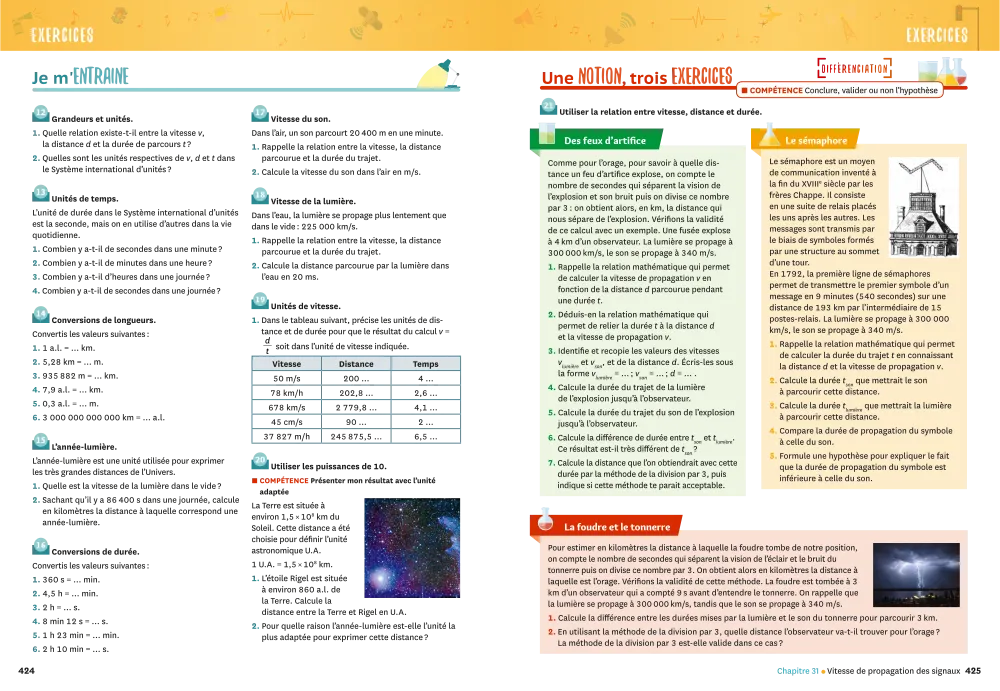Select the "45 cm/s" table cell
The width and height of the screenshot is (1000, 691).
click(x=286, y=422)
